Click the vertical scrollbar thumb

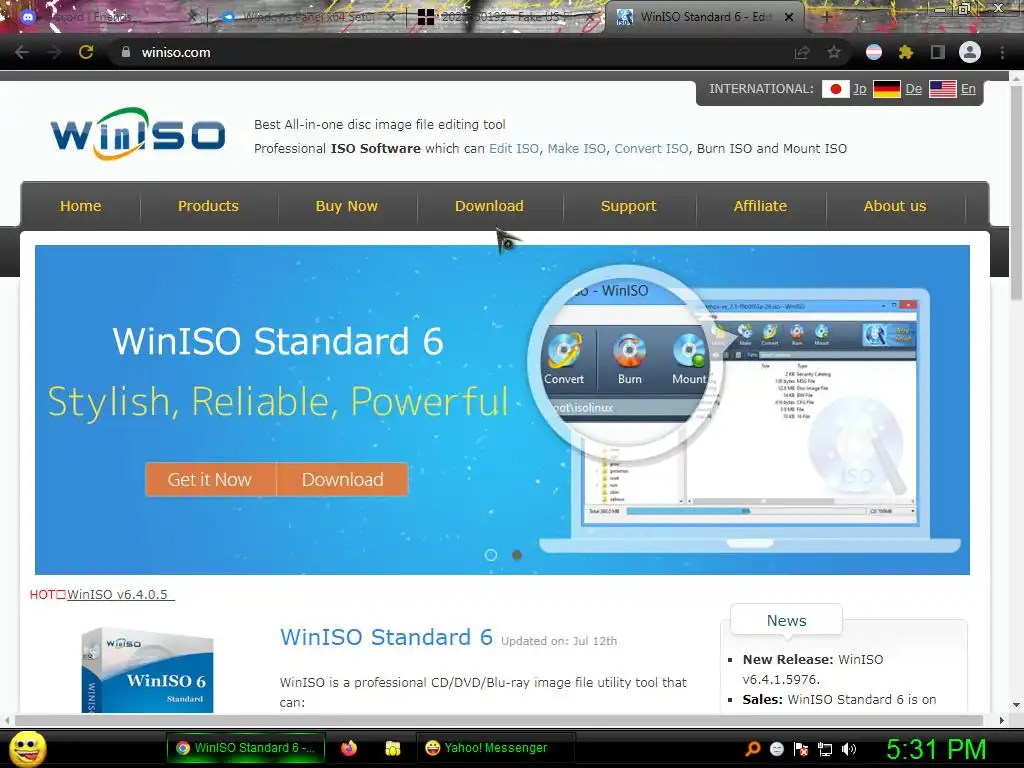tap(1016, 193)
